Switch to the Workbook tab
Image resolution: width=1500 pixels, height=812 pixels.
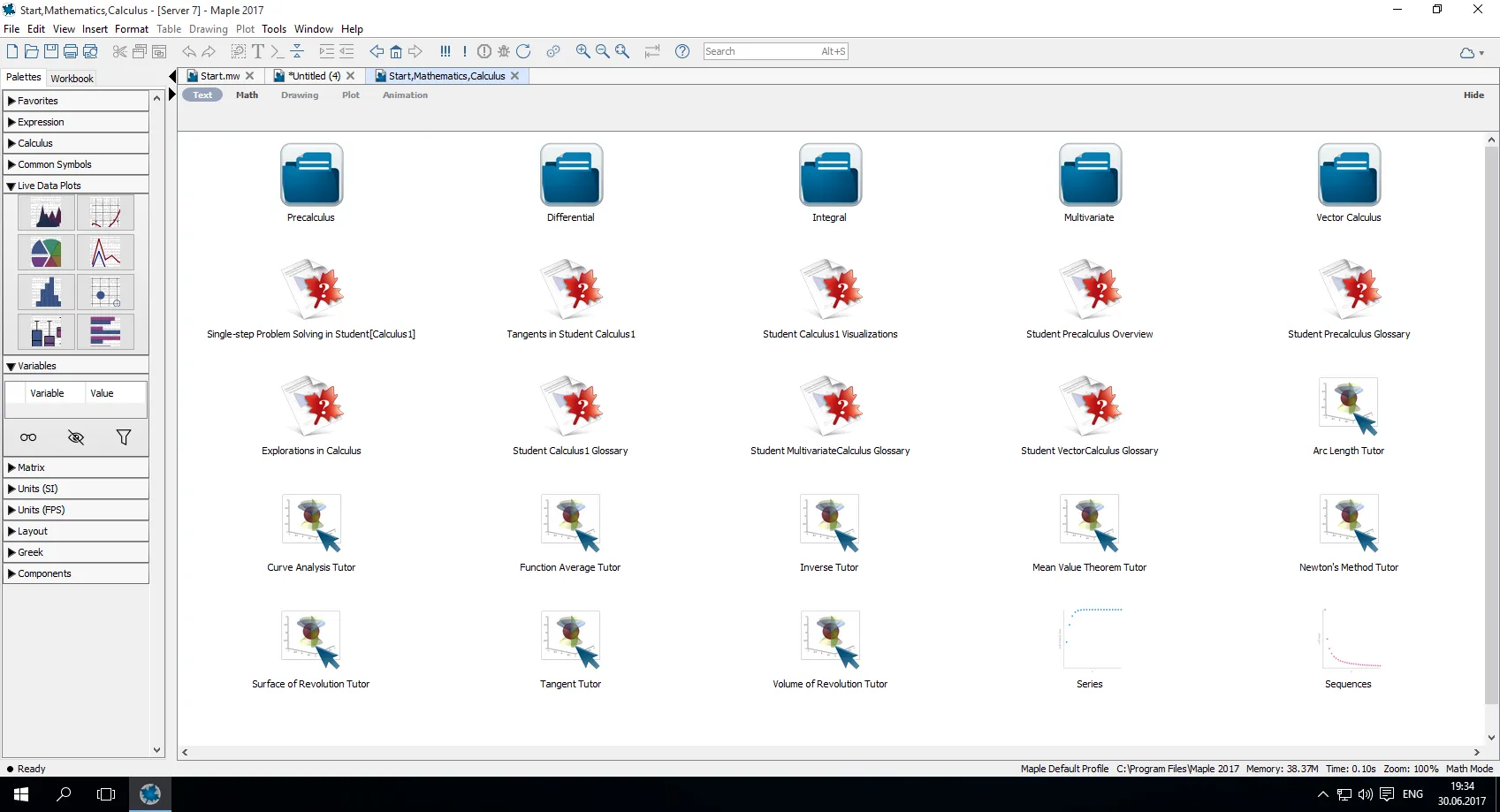72,78
